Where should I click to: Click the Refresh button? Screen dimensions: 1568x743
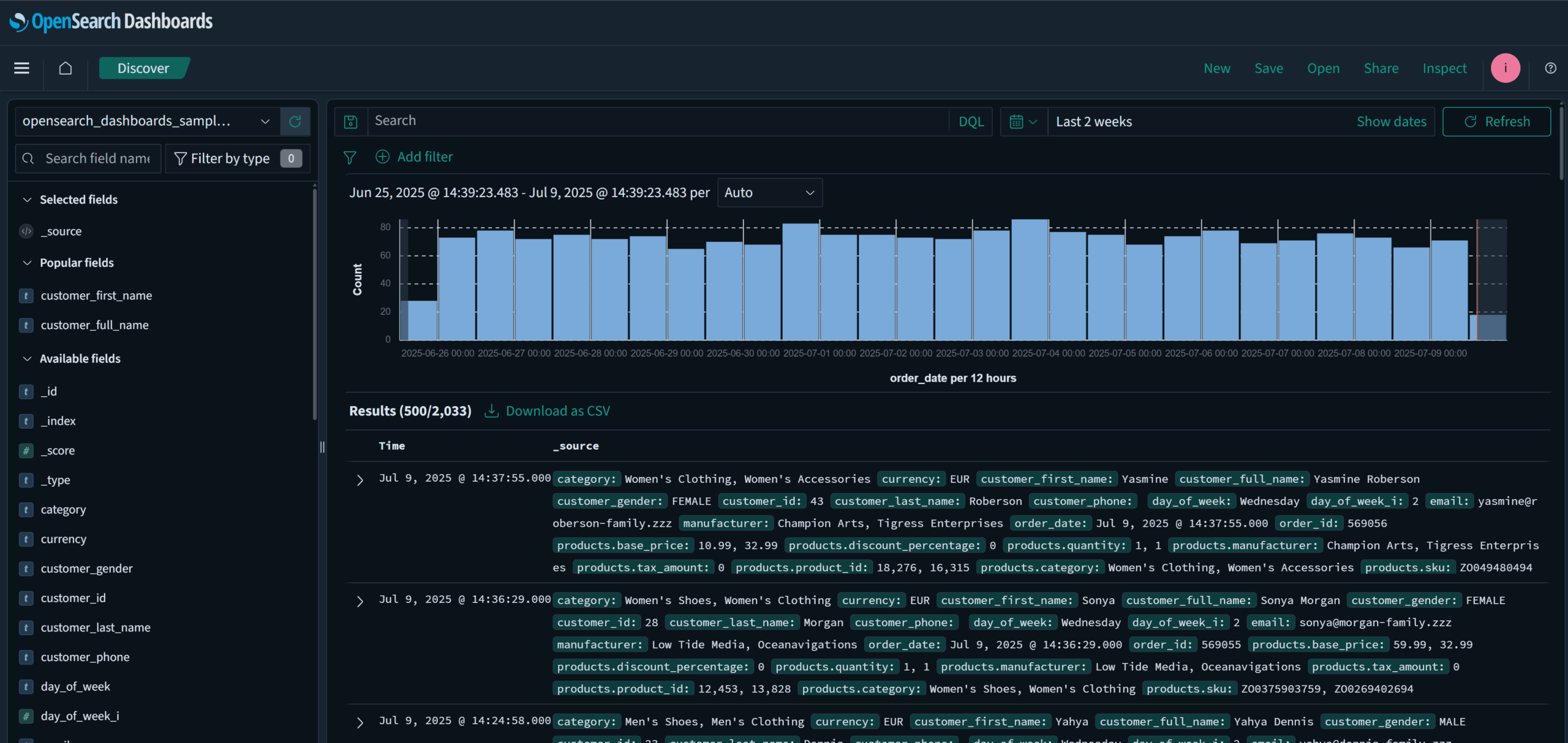point(1496,121)
